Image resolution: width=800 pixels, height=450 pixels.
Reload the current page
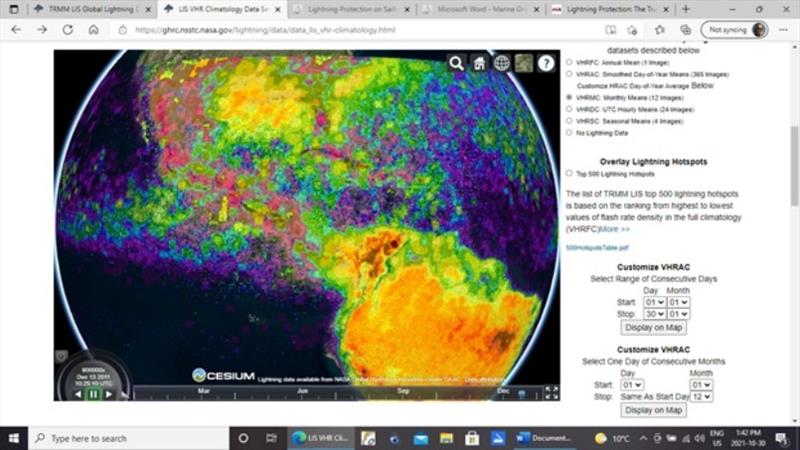click(67, 30)
